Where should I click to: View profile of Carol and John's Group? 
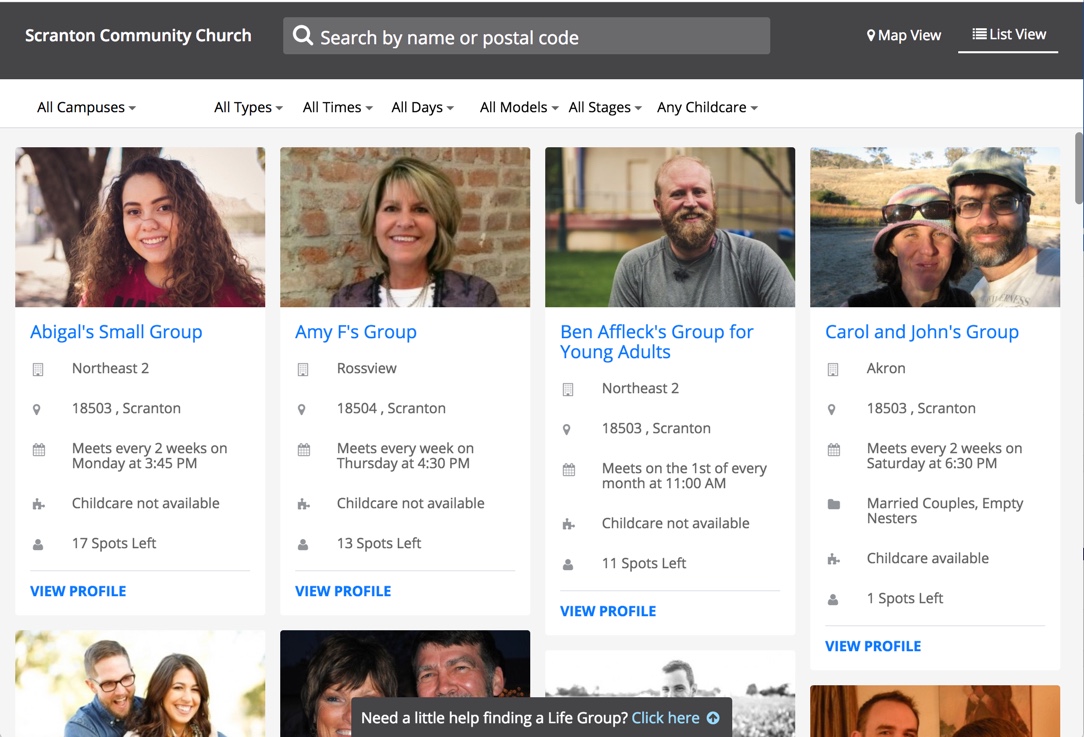(x=873, y=646)
